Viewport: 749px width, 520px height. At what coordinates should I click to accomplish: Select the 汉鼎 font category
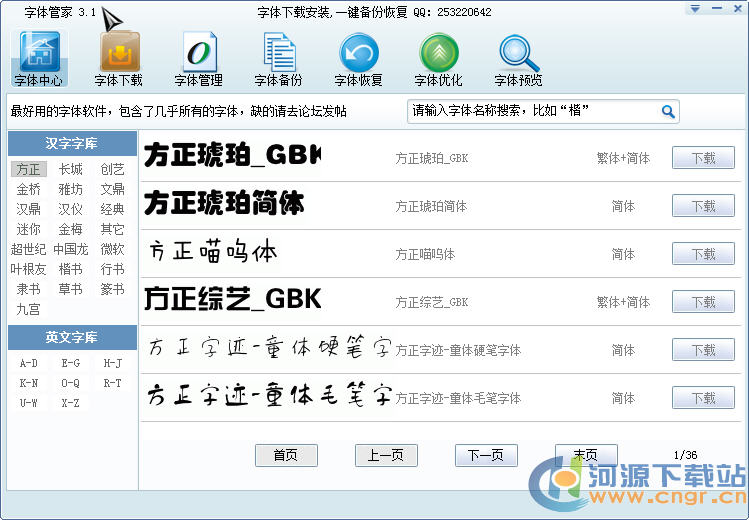29,210
